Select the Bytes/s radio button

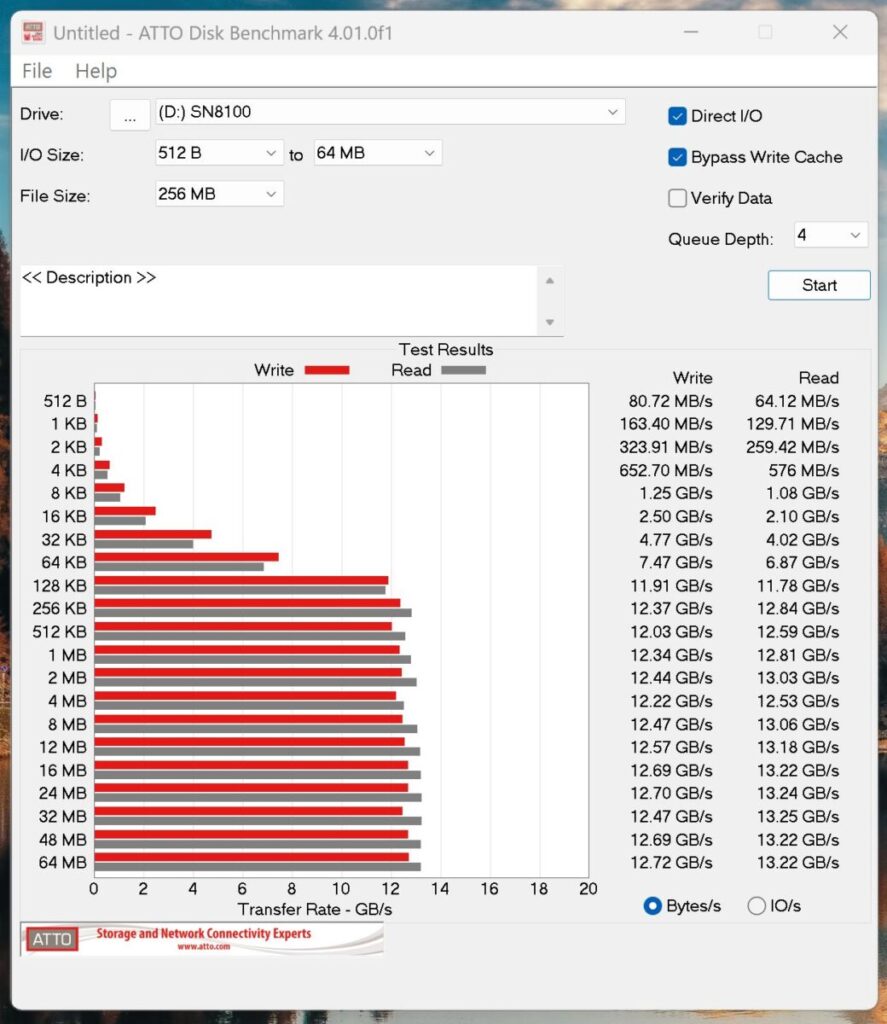coord(653,906)
